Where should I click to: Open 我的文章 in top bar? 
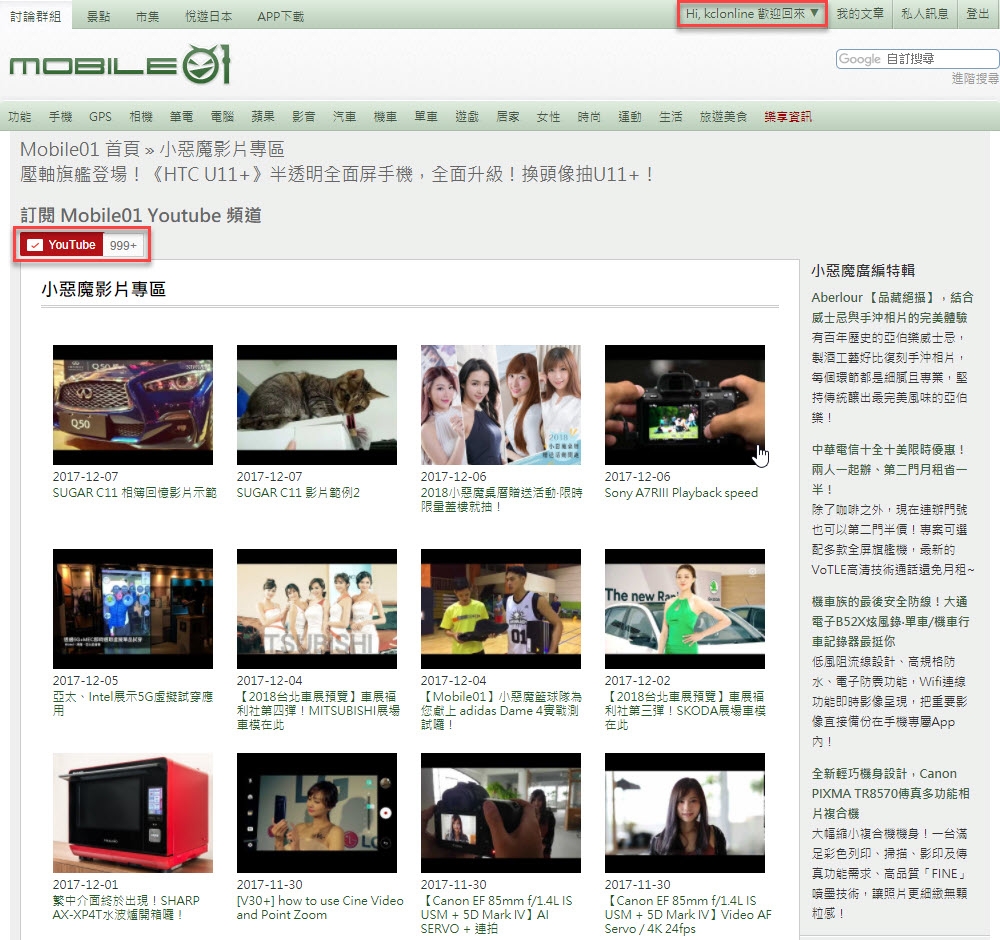(x=860, y=13)
